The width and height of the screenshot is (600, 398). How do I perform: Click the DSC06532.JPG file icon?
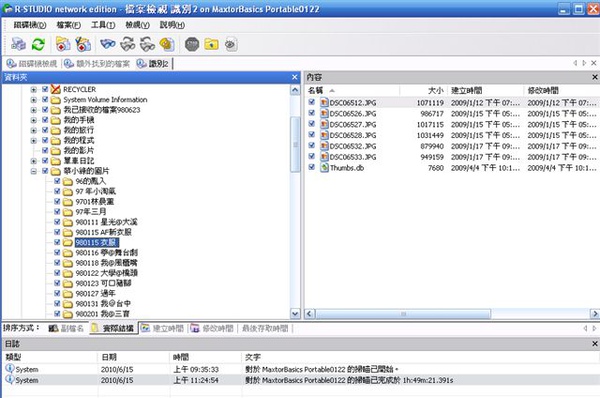pyautogui.click(x=324, y=146)
